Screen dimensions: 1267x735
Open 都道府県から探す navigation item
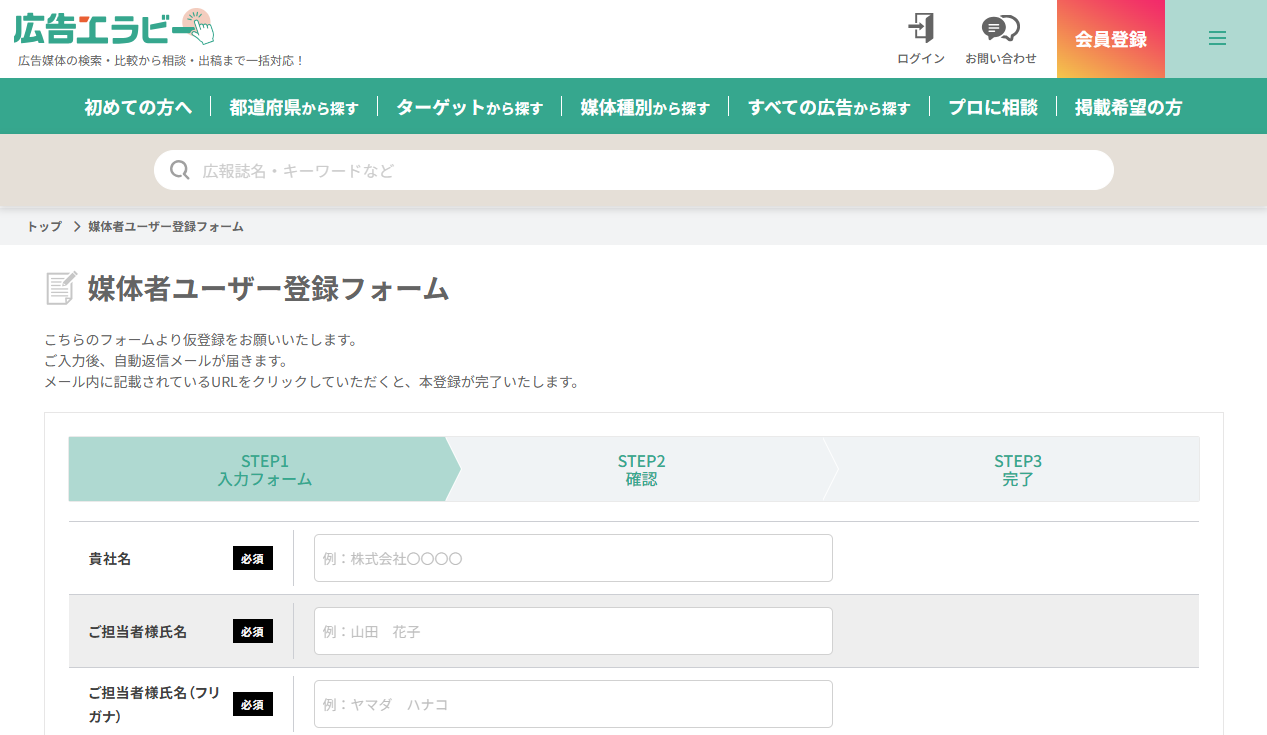click(x=293, y=107)
